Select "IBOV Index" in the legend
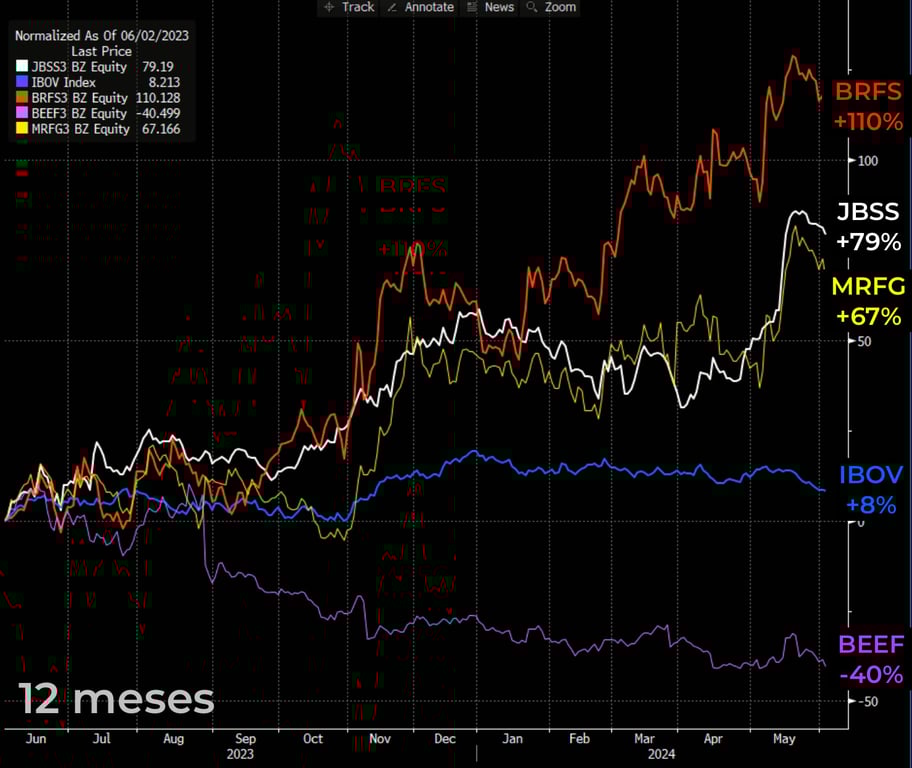Viewport: 912px width, 768px height. coord(63,83)
